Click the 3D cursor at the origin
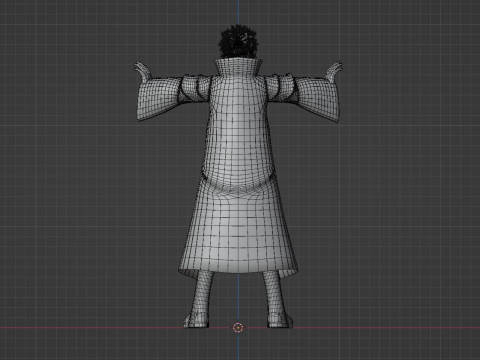This screenshot has width=480, height=360. (238, 328)
